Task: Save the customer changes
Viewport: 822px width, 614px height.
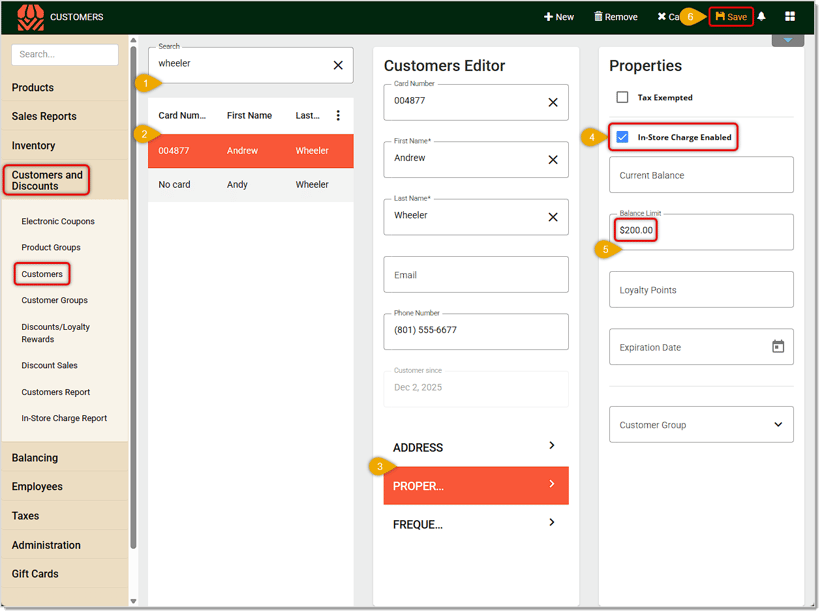Action: [733, 17]
